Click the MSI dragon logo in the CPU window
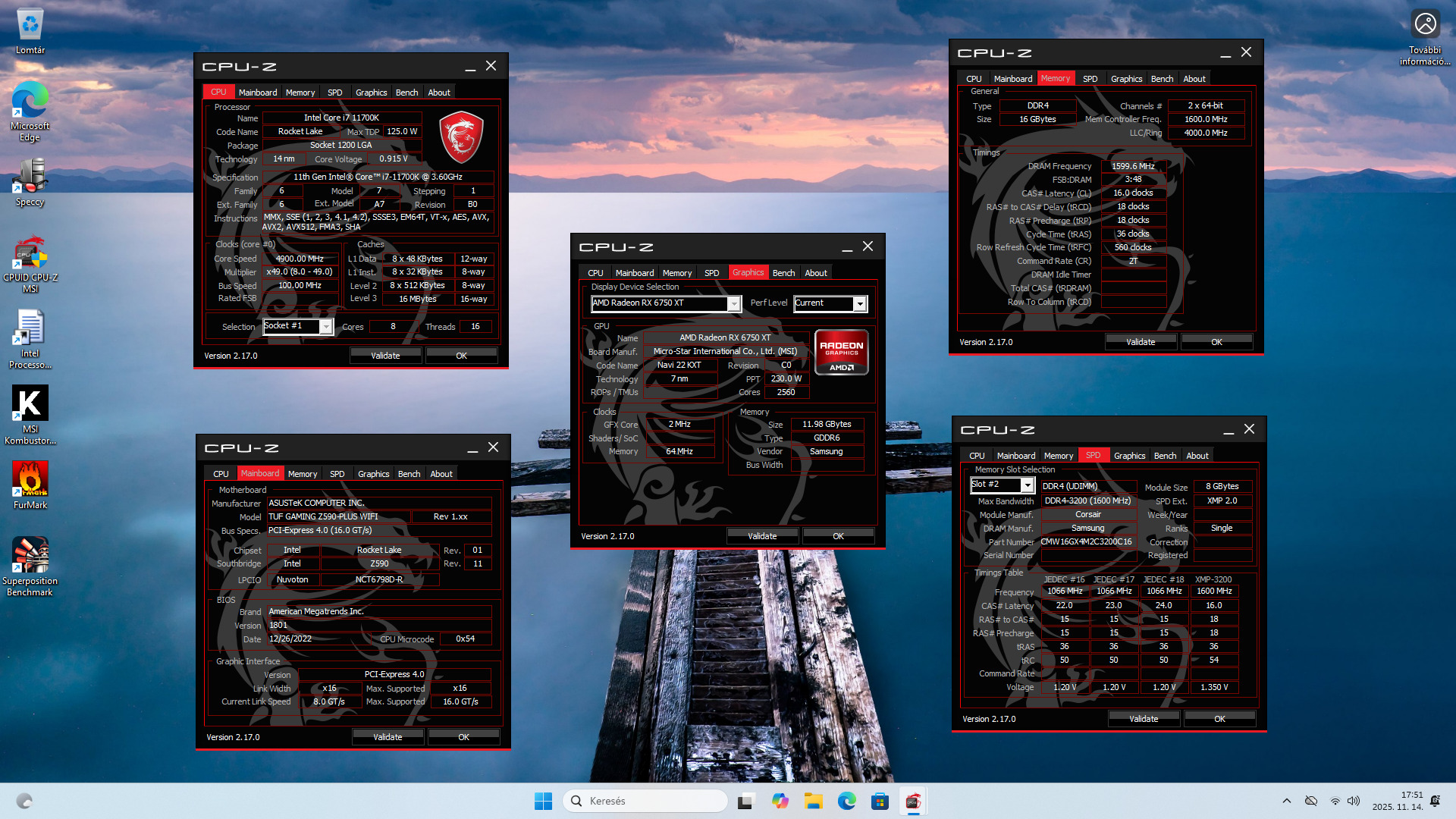This screenshot has width=1456, height=819. click(x=461, y=137)
